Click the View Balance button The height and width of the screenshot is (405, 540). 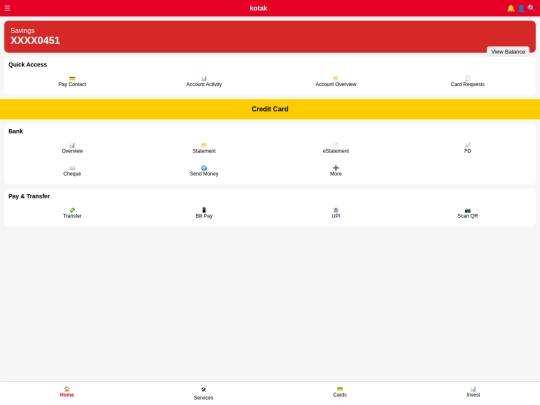[x=508, y=52]
